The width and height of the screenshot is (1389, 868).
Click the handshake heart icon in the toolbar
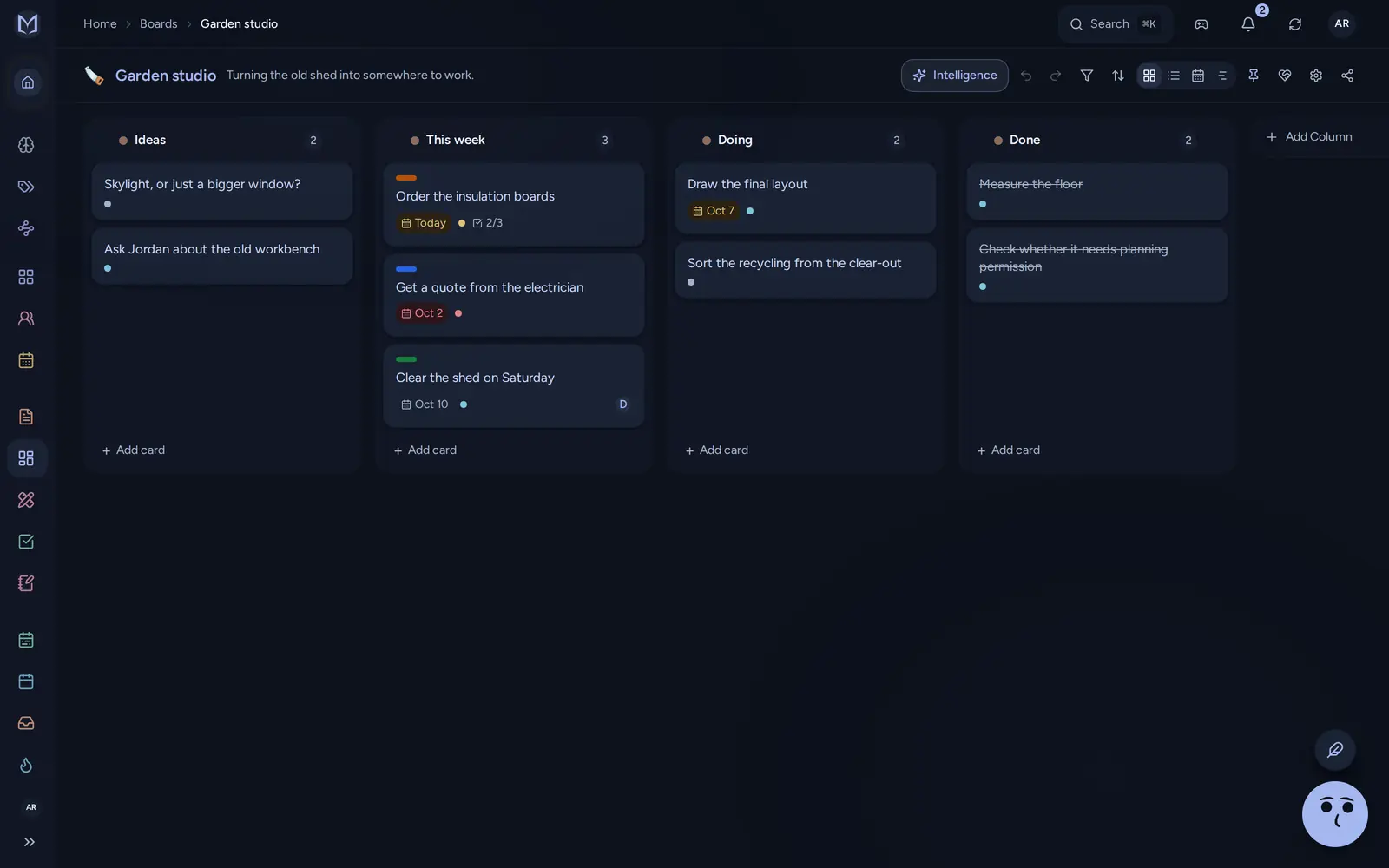coord(1284,76)
